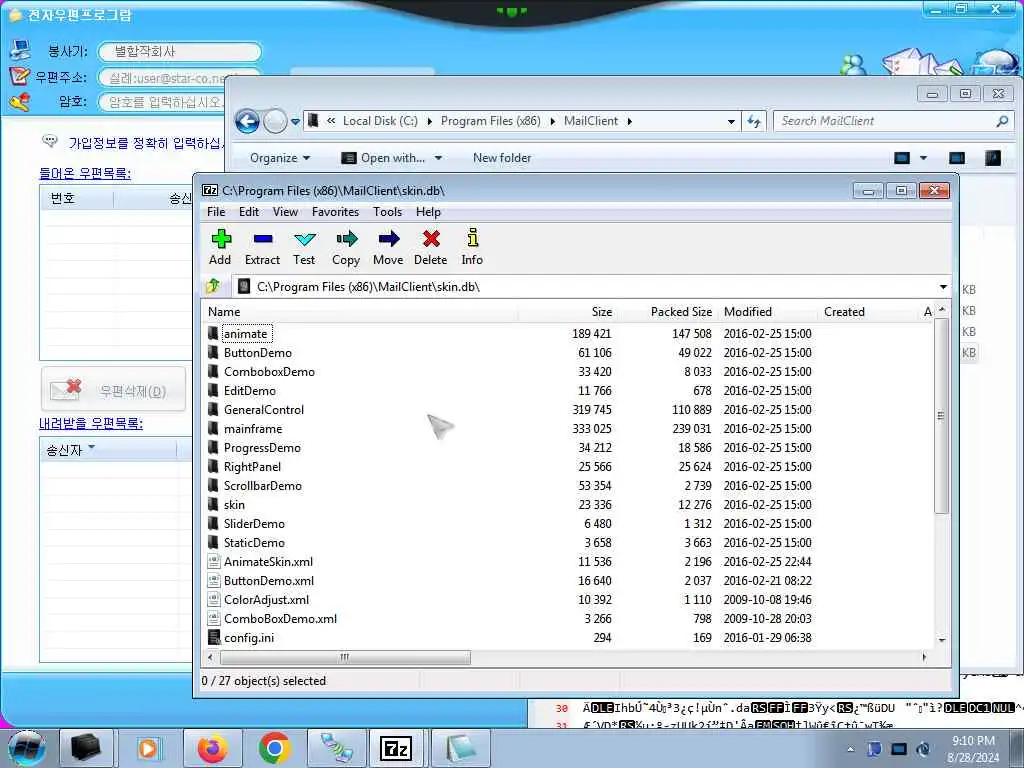Viewport: 1024px width, 768px height.
Task: Select the GeneralControl folder
Action: click(264, 409)
